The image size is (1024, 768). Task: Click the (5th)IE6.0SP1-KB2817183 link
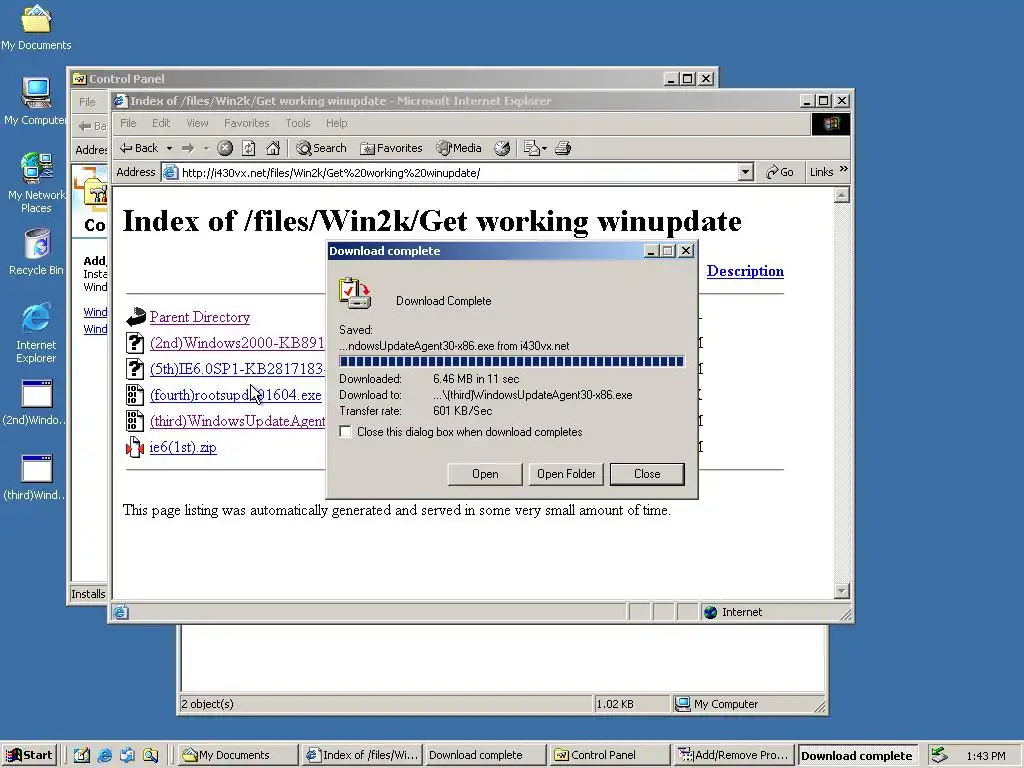click(237, 369)
